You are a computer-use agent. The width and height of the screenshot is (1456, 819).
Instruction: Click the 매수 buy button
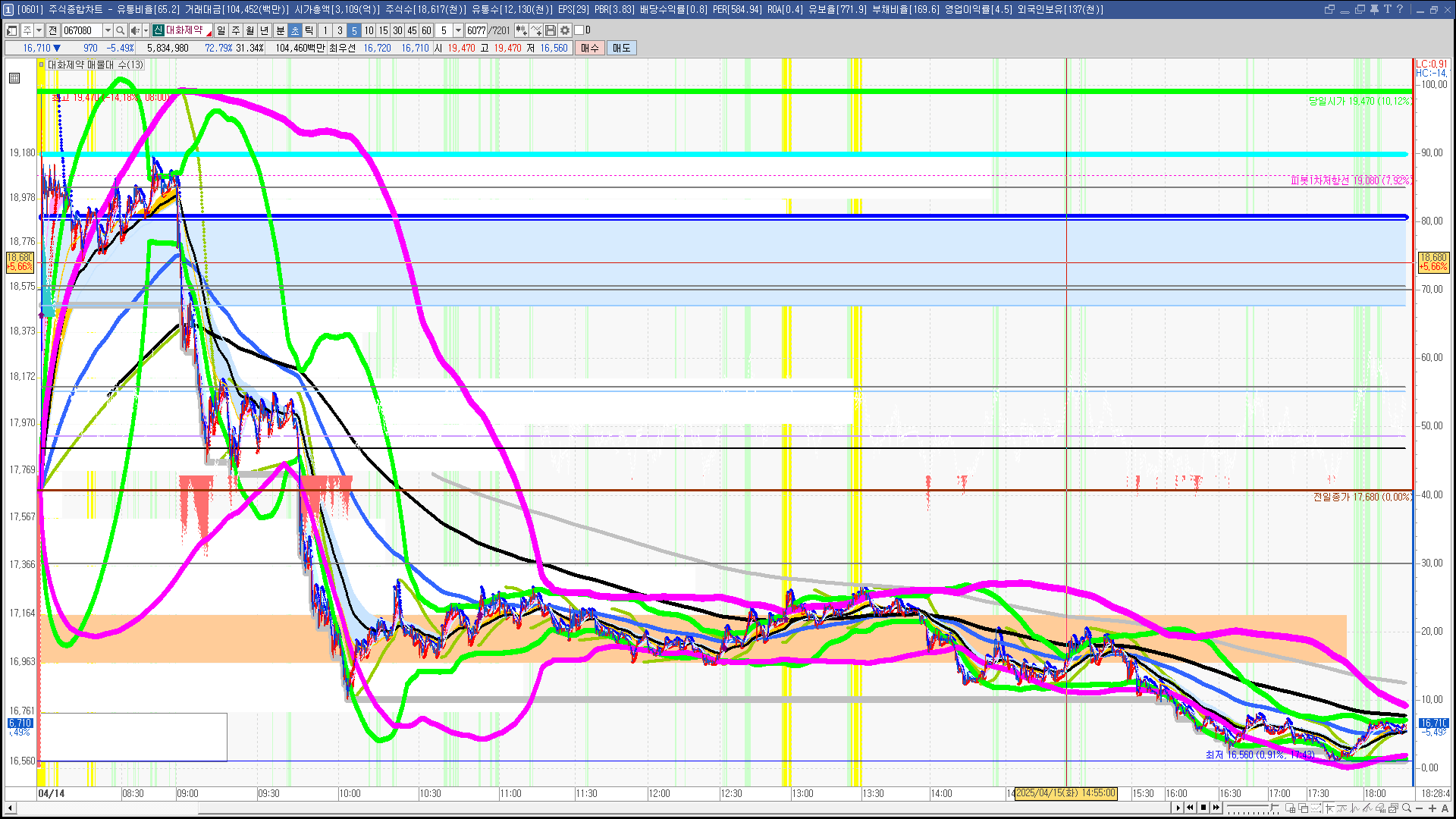[x=590, y=48]
